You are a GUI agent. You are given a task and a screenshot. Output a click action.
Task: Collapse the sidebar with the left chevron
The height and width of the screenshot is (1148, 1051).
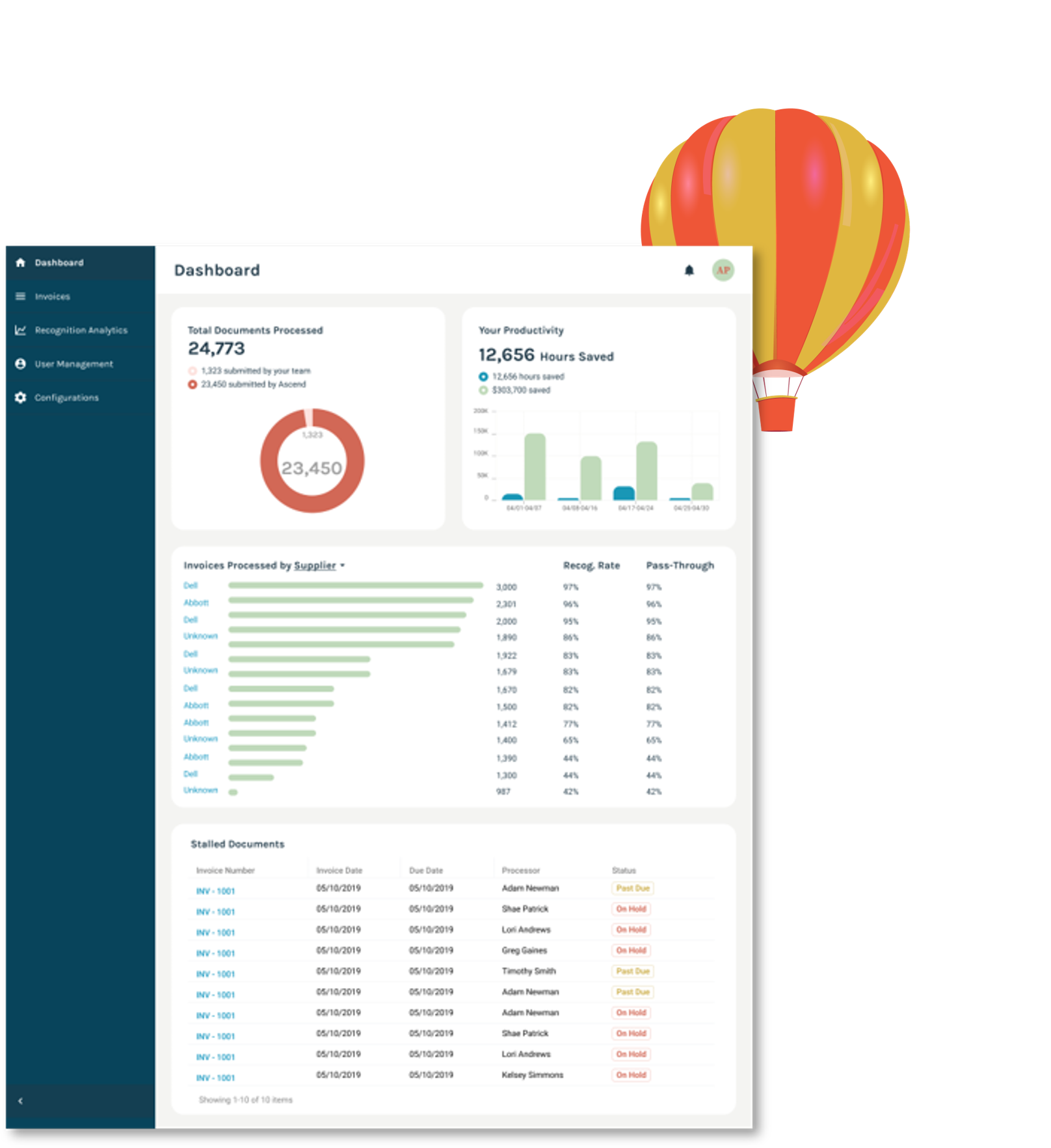point(20,1101)
